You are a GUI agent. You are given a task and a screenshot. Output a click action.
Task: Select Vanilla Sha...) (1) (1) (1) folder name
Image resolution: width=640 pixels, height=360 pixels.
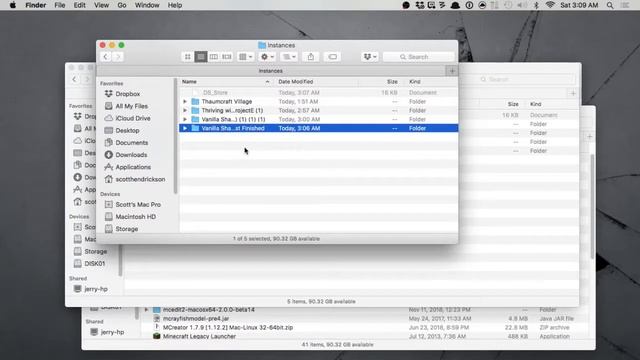[x=233, y=120]
